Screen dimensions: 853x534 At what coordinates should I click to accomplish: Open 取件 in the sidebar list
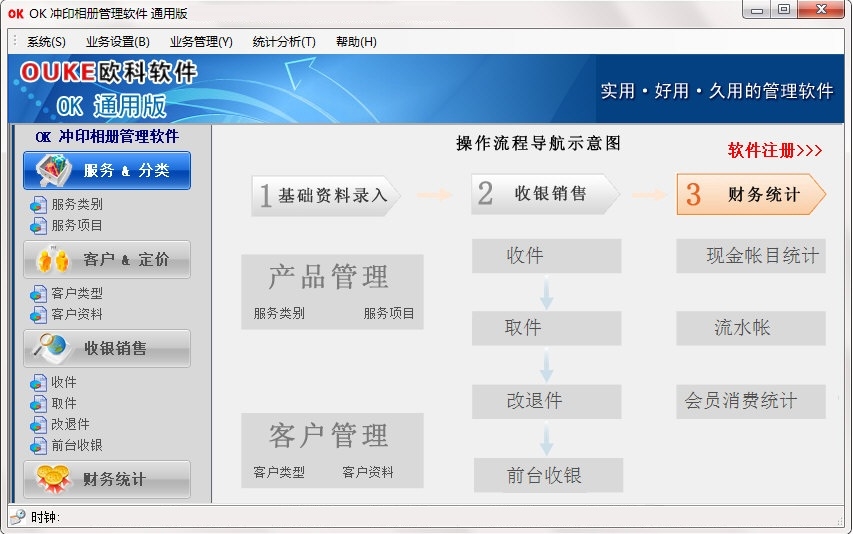[x=64, y=403]
